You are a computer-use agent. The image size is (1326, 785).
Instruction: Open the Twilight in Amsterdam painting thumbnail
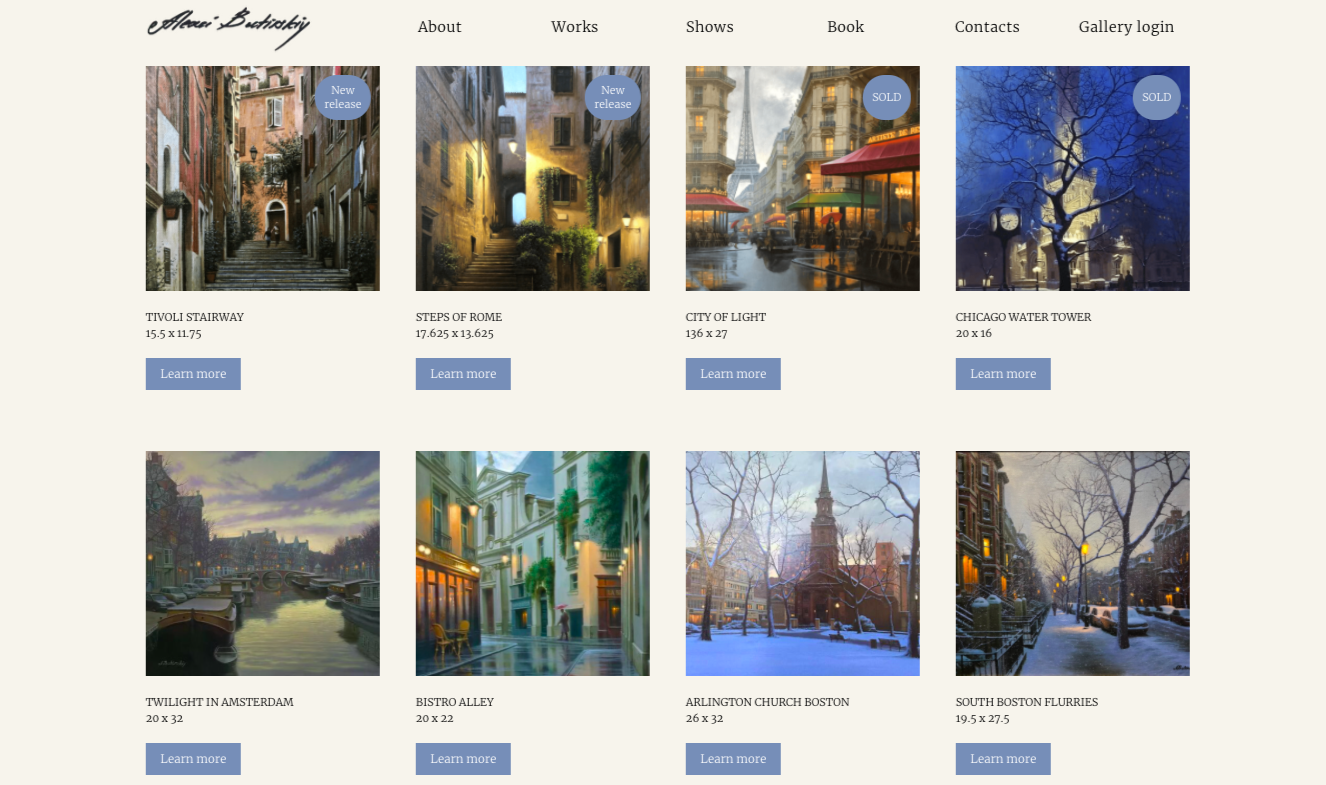click(x=263, y=563)
